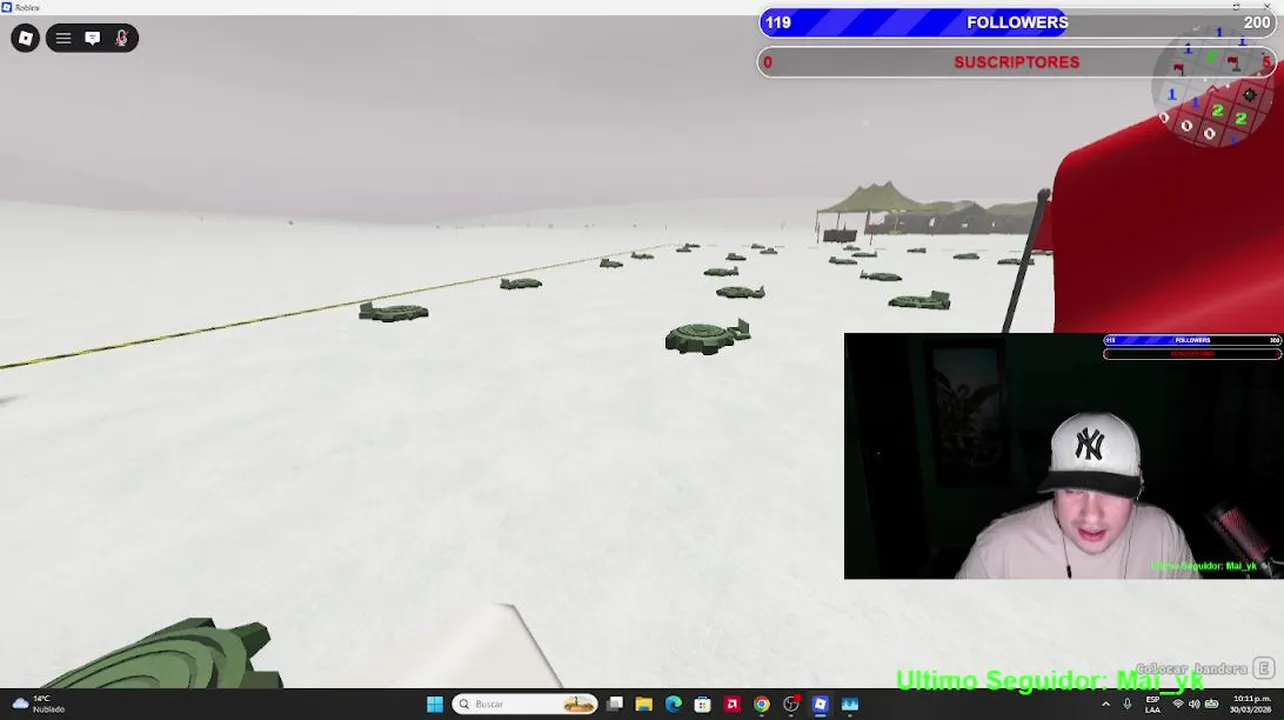
Task: Open the network Wi-Fi tray icon
Action: 1178,704
